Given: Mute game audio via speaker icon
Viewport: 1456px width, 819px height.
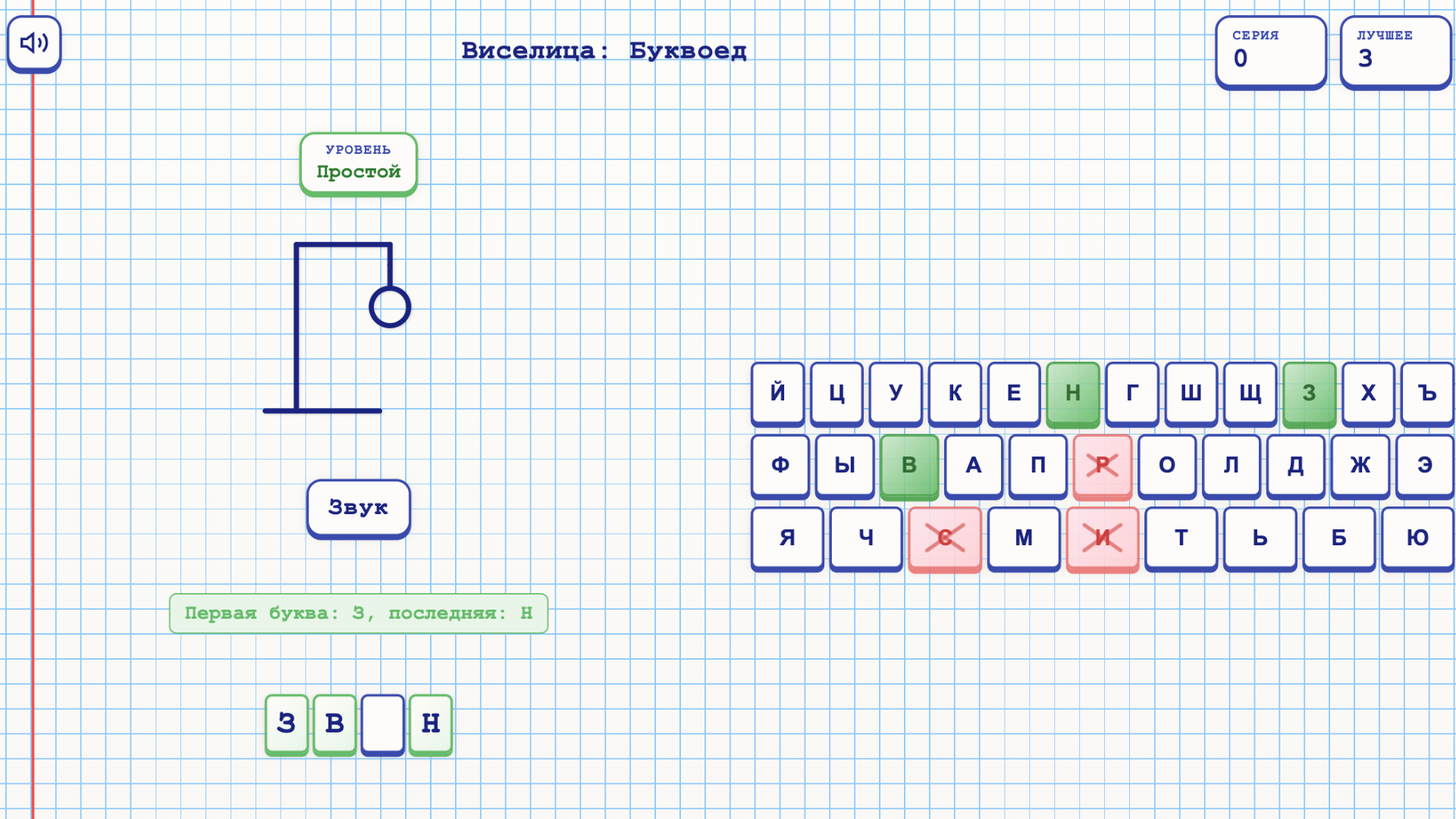Looking at the screenshot, I should coord(34,43).
